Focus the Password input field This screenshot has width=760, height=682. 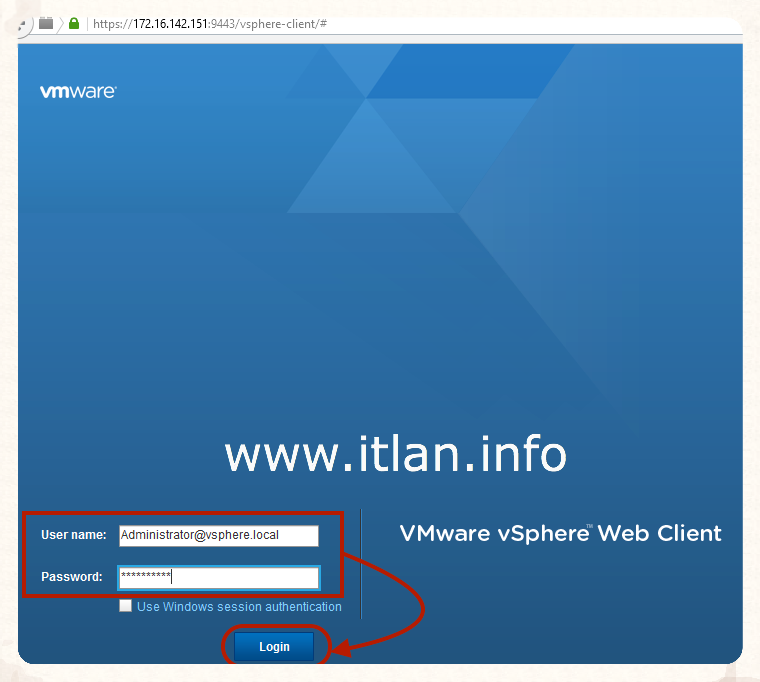pyautogui.click(x=218, y=577)
